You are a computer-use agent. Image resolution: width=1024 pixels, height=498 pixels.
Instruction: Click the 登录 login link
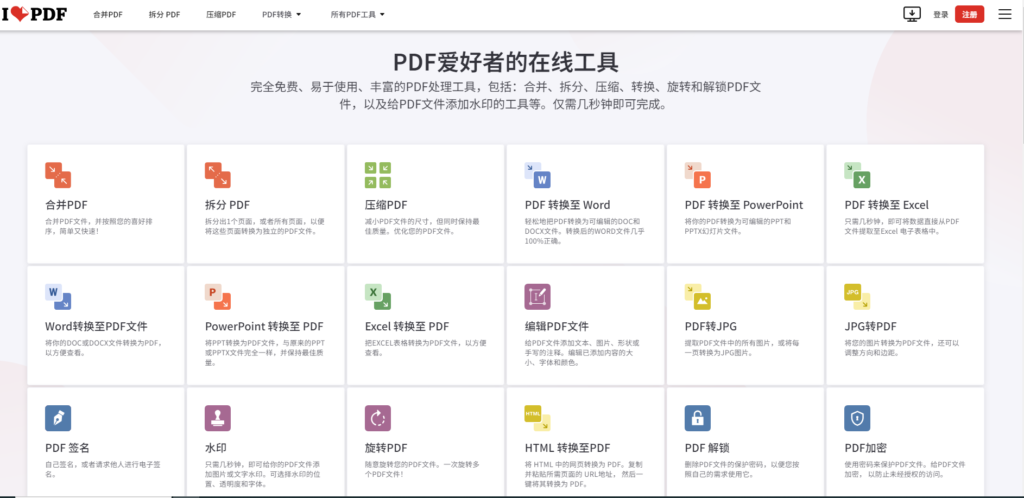click(940, 14)
